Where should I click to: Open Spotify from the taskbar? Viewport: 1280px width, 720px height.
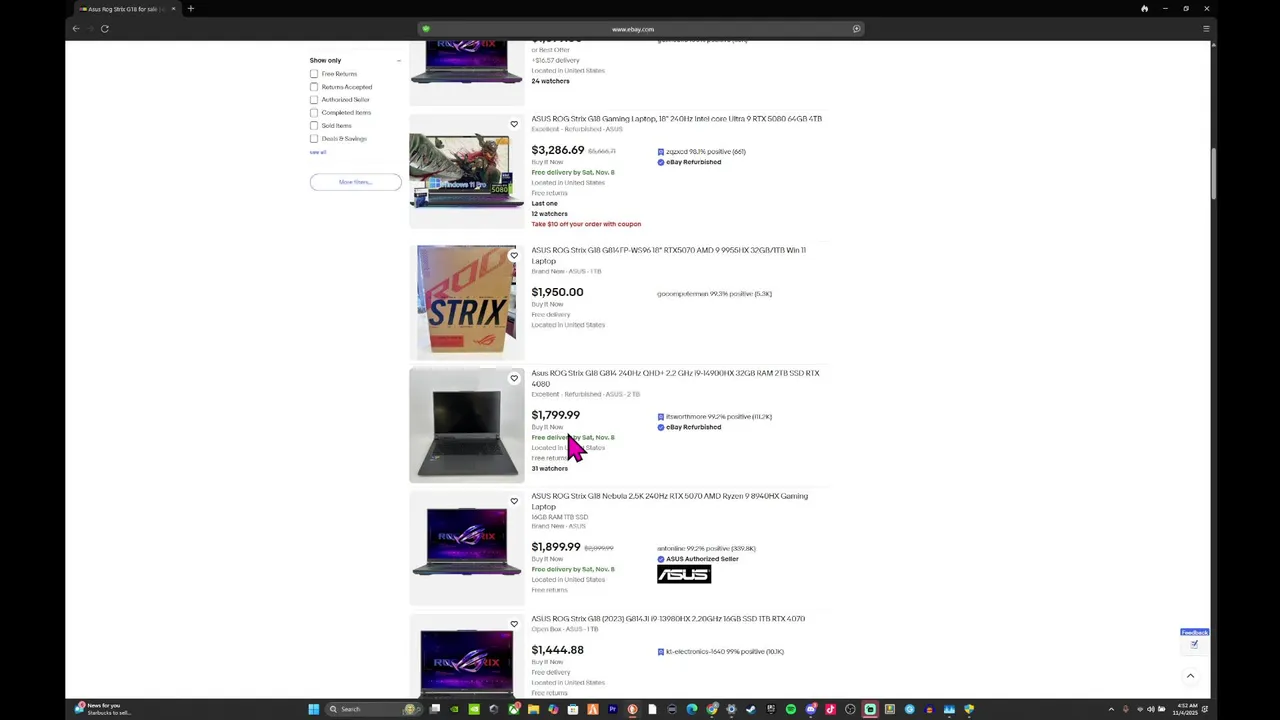(791, 709)
